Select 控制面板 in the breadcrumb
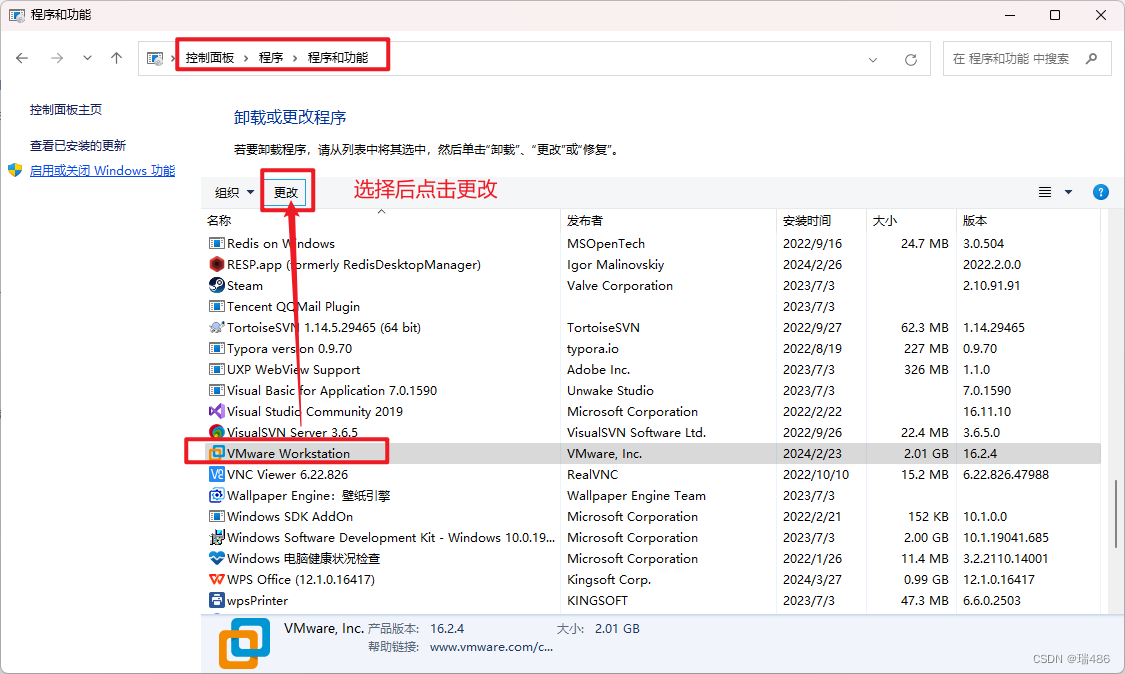1125x674 pixels. tap(210, 57)
